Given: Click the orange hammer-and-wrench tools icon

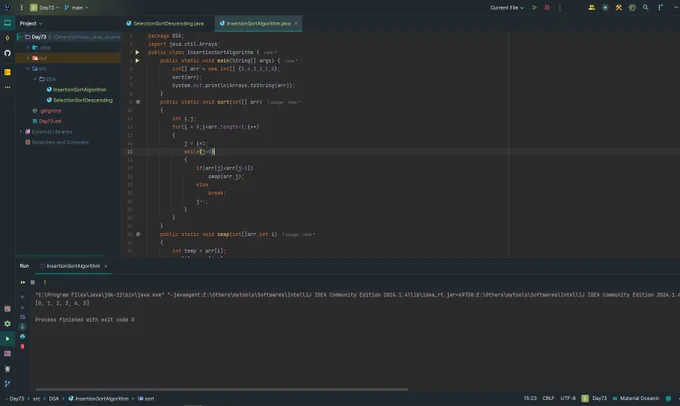Looking at the screenshot, I should (619, 7).
